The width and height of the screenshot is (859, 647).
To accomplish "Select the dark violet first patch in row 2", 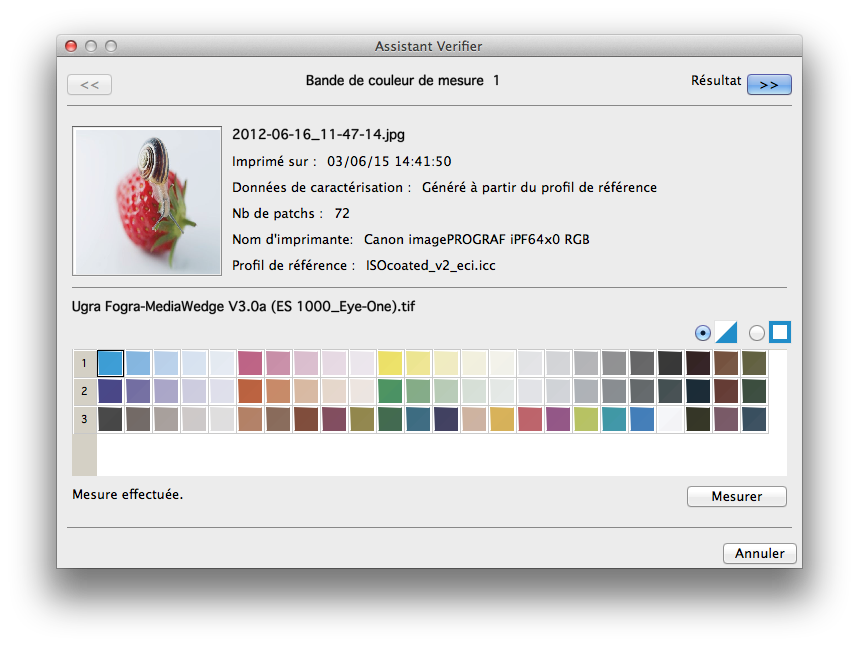I will point(110,391).
